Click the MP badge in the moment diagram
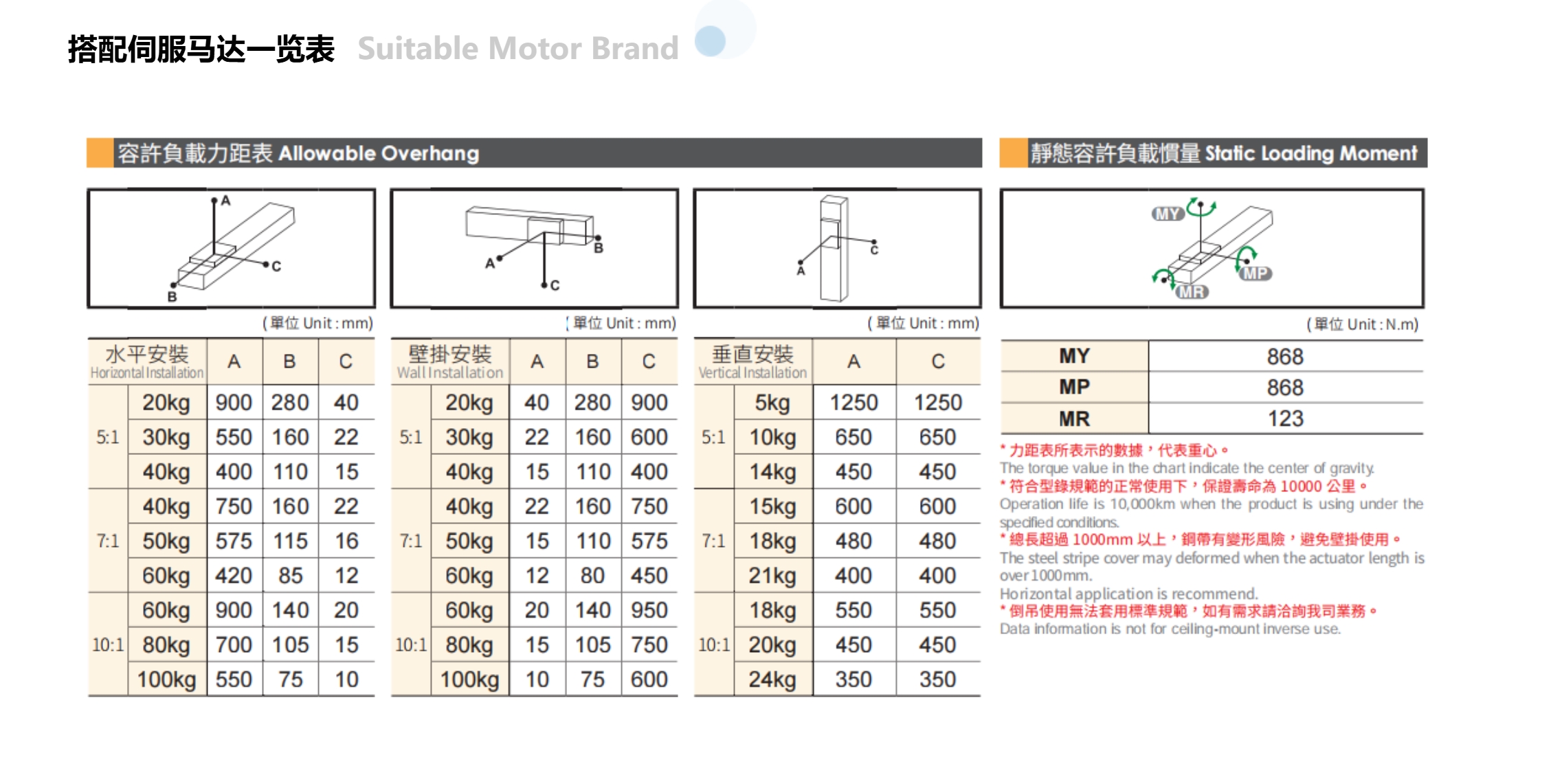This screenshot has height=784, width=1551. [x=1256, y=273]
